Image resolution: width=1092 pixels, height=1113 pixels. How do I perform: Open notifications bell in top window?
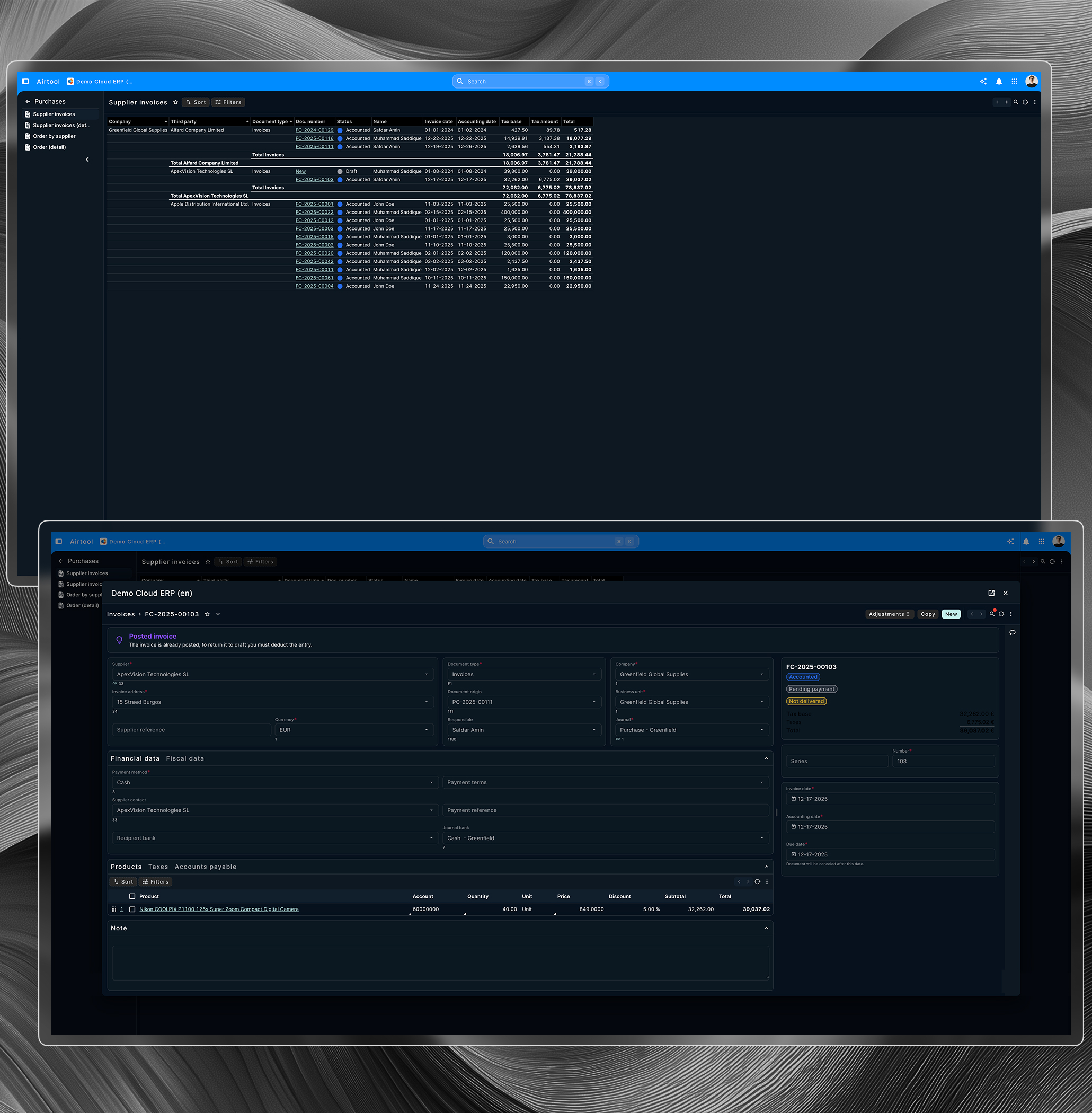click(999, 82)
